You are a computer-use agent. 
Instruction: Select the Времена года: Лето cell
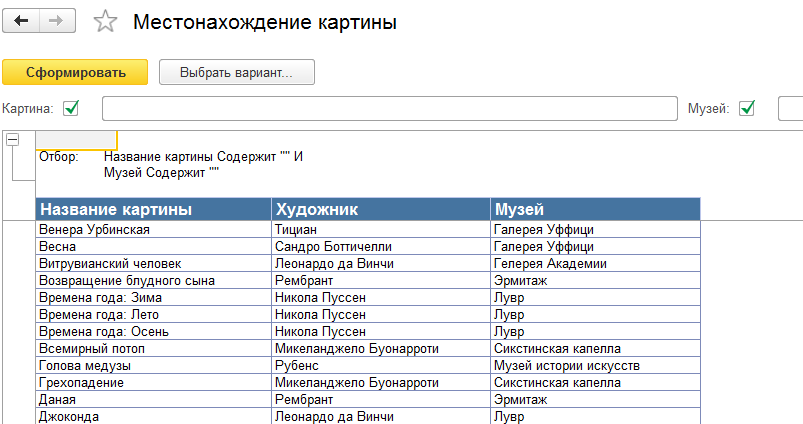[x=154, y=314]
